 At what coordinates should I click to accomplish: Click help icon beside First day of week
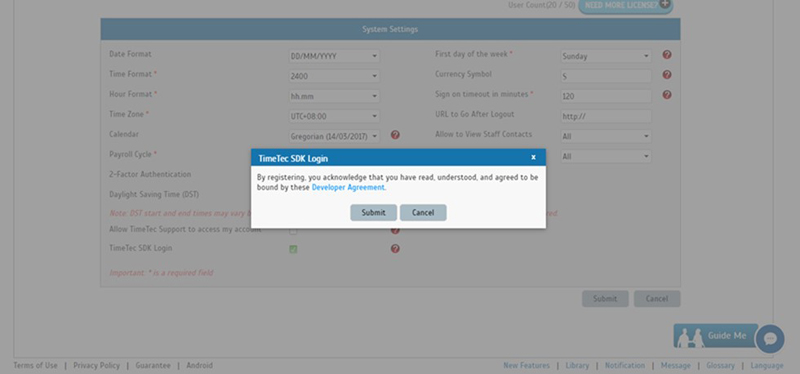667,55
